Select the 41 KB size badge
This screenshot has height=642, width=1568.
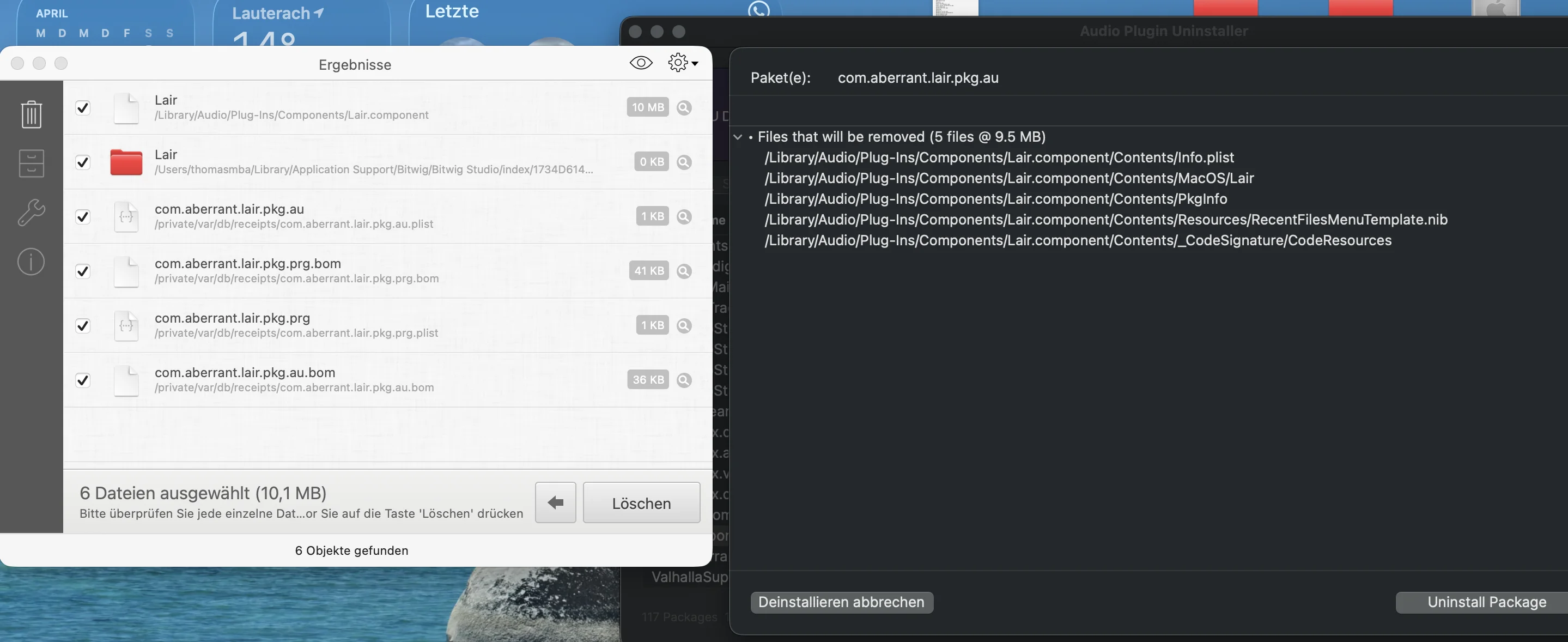(x=649, y=270)
